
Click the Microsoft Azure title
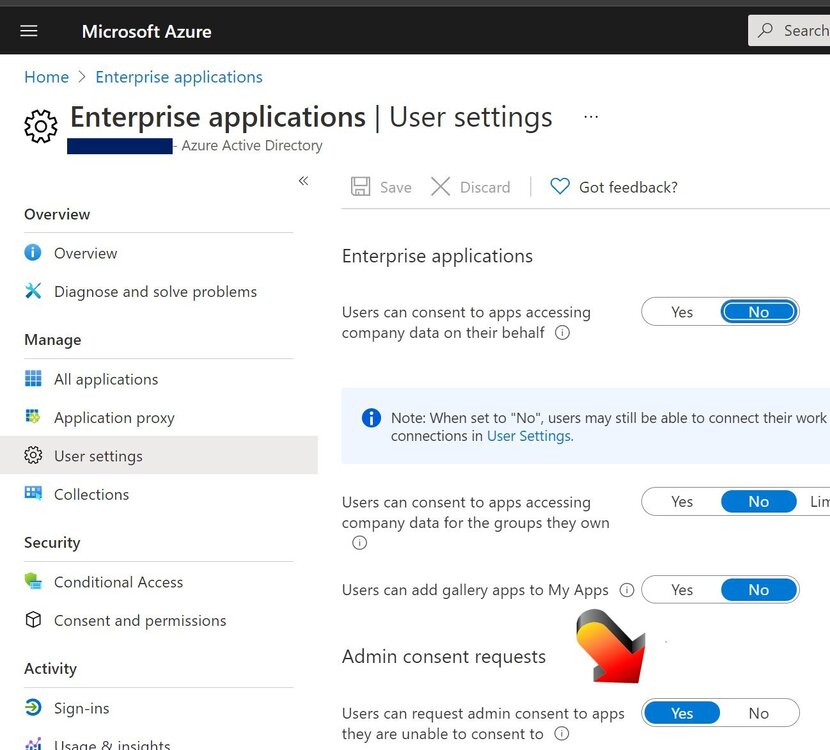point(147,31)
